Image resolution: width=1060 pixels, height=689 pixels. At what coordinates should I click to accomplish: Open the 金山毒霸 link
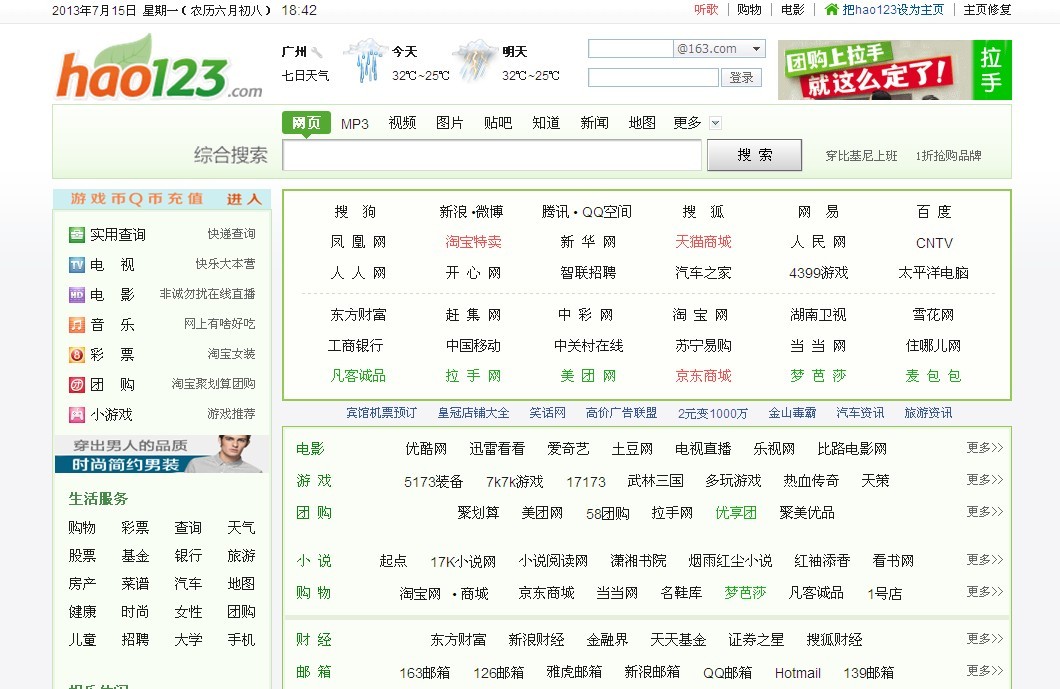point(792,412)
